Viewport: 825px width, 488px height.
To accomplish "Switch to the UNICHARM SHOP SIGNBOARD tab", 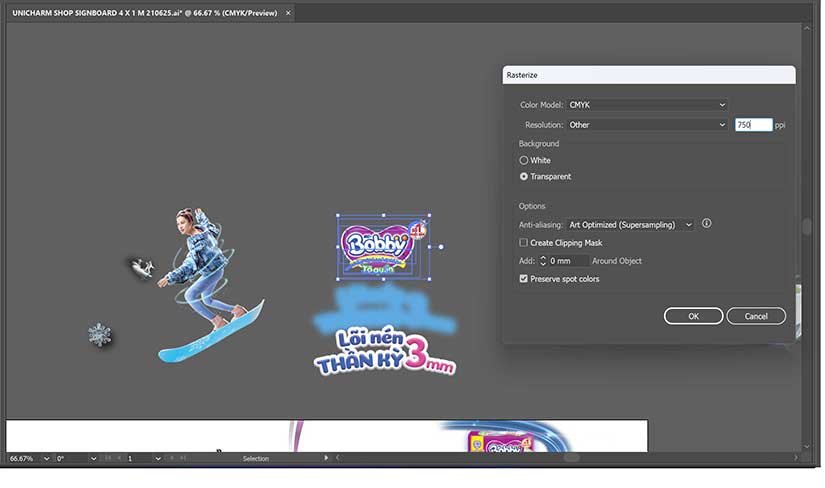I will [x=140, y=13].
